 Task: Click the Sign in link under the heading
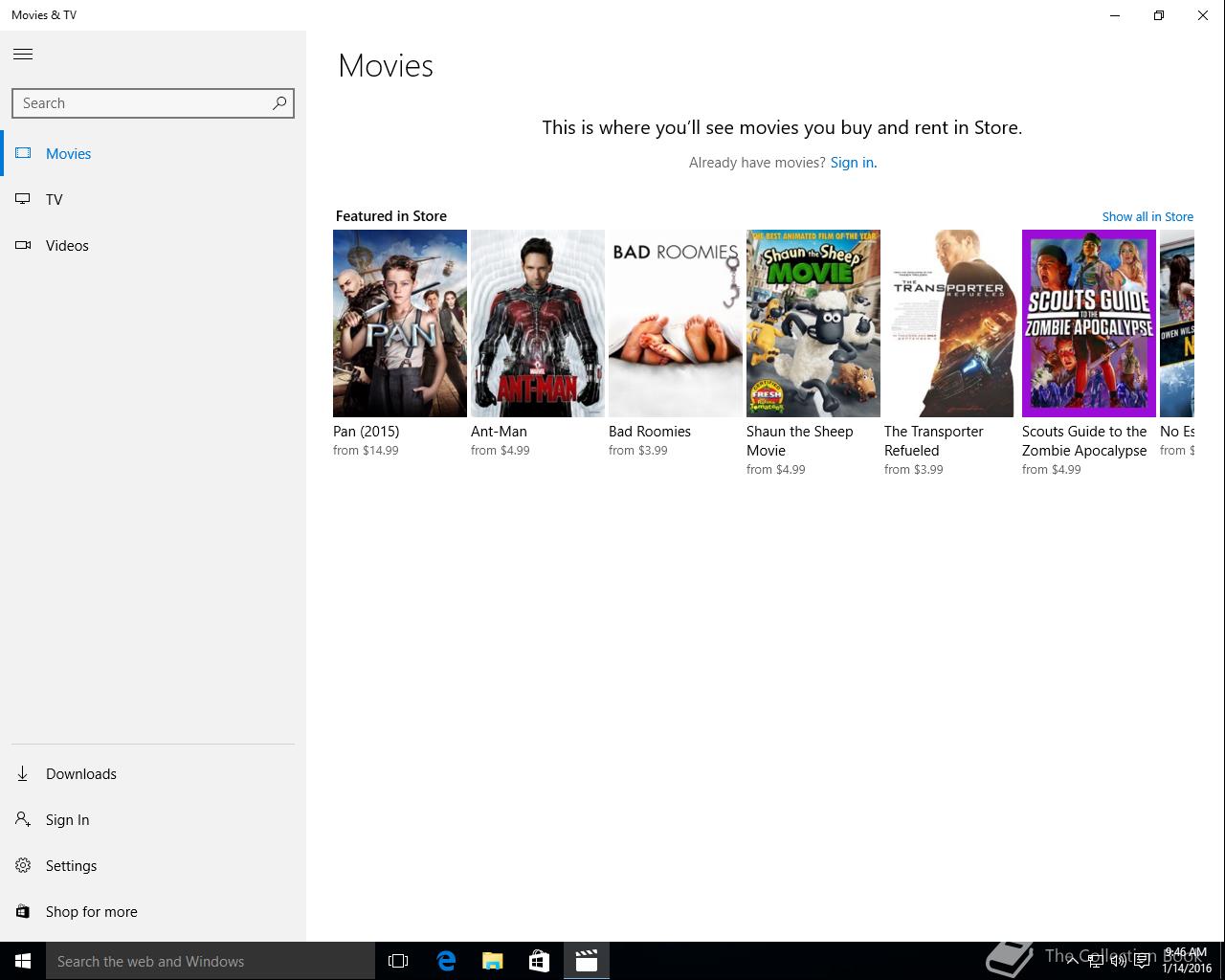(852, 163)
